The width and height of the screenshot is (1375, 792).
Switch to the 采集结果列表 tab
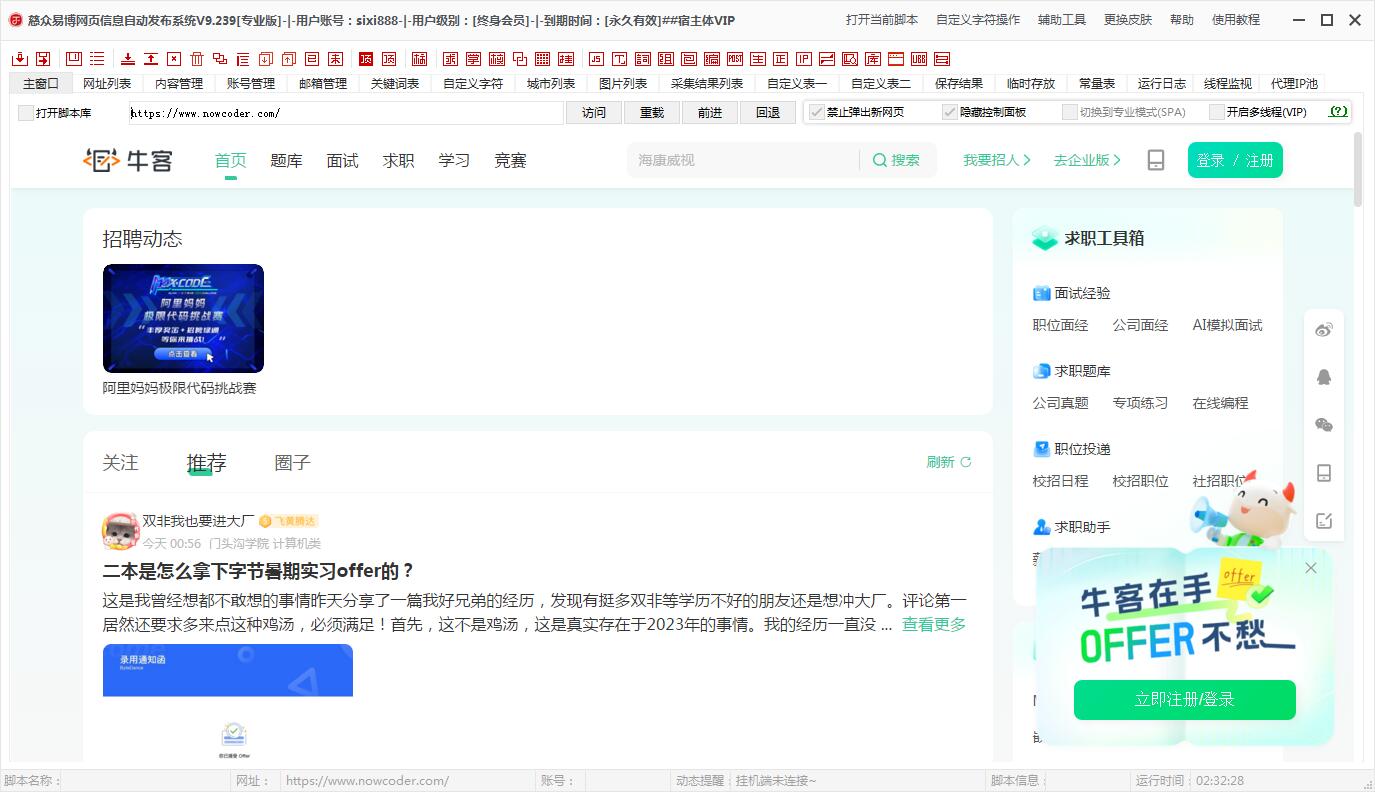click(707, 84)
